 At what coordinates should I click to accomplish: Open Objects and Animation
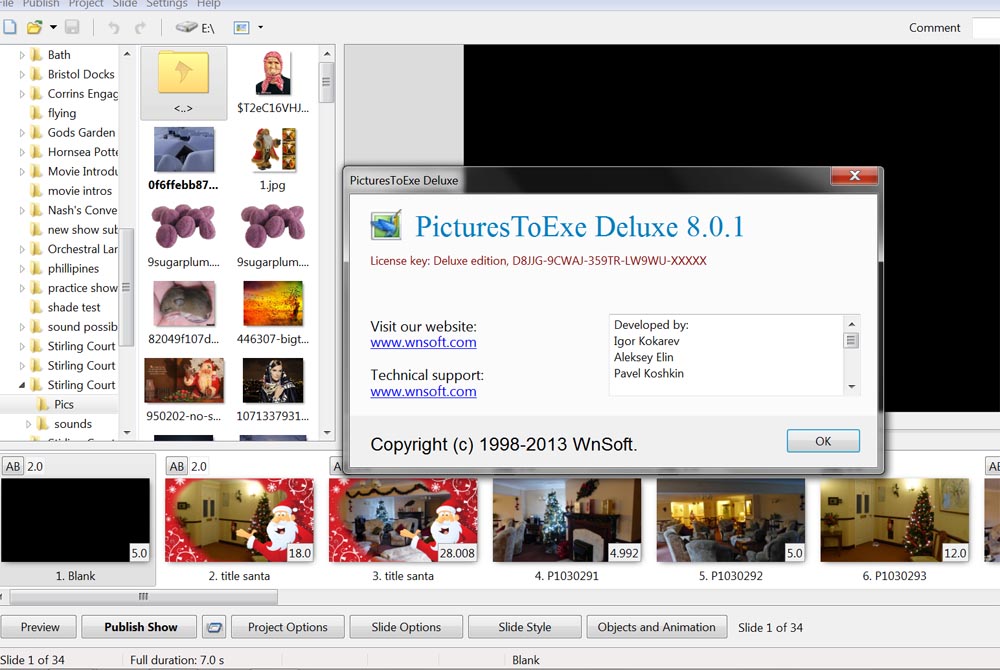(656, 627)
